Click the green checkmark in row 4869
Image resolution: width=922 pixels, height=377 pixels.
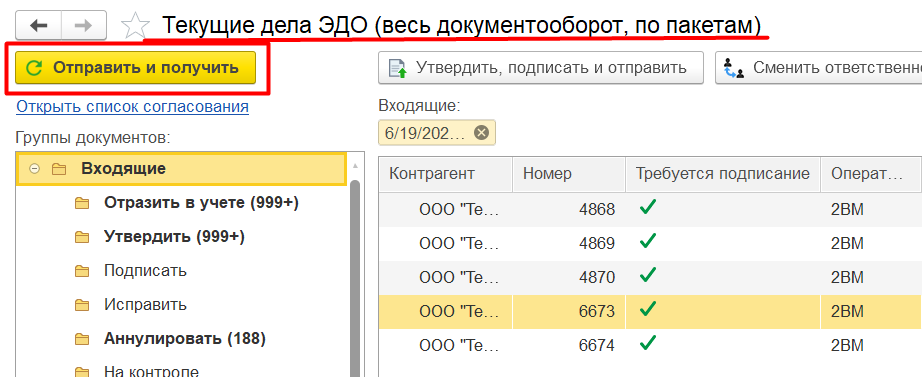pyautogui.click(x=647, y=241)
